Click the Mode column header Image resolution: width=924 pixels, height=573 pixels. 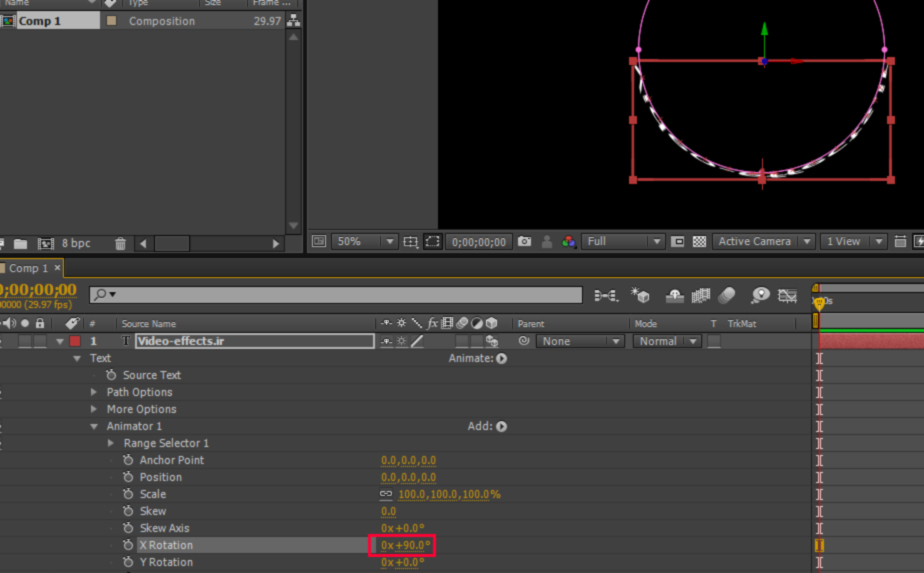(x=645, y=324)
